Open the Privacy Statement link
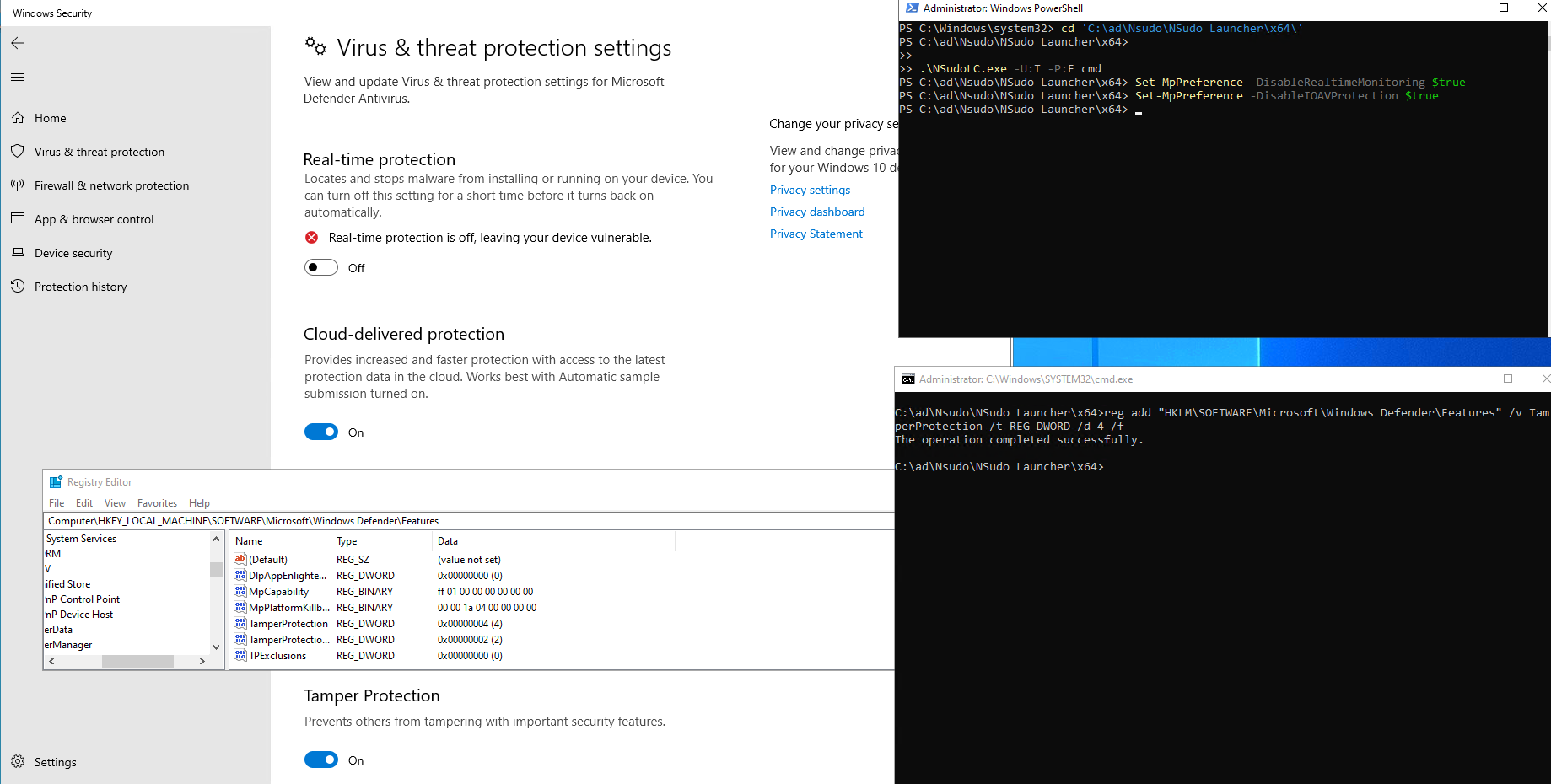Image resolution: width=1551 pixels, height=784 pixels. pos(816,234)
